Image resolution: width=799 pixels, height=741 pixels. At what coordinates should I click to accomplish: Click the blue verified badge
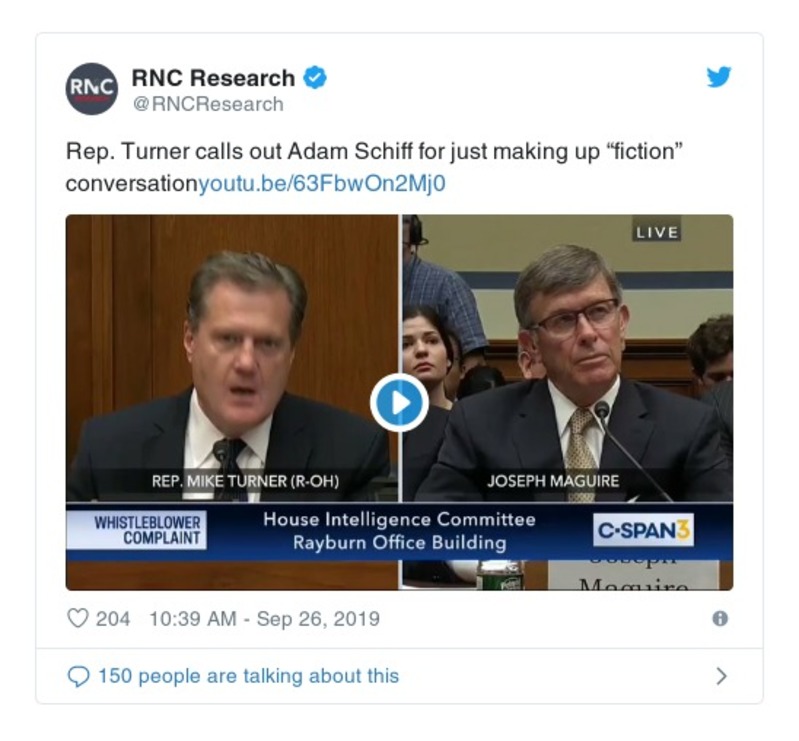coord(315,78)
